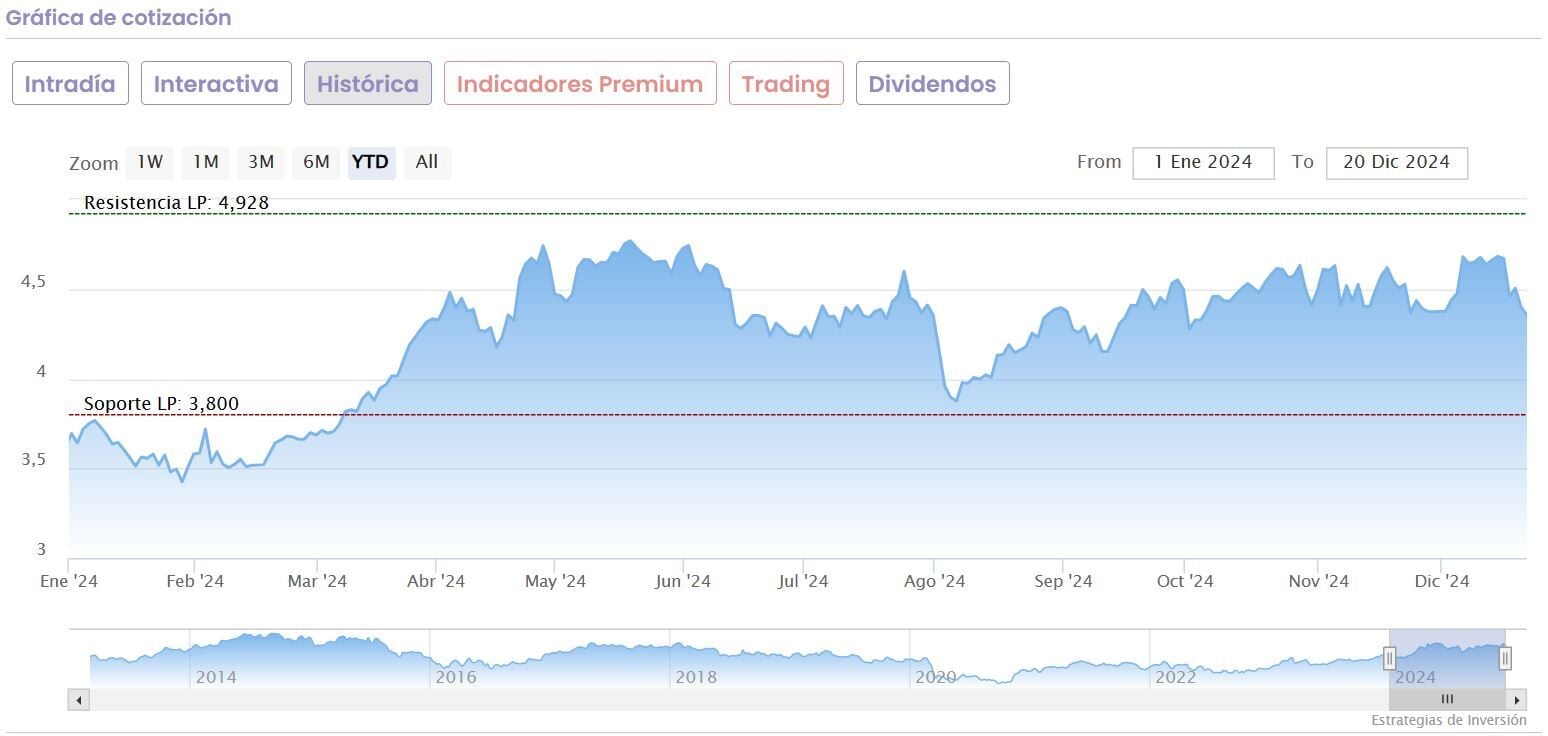
Task: Open the Intradía chart tab
Action: click(70, 84)
